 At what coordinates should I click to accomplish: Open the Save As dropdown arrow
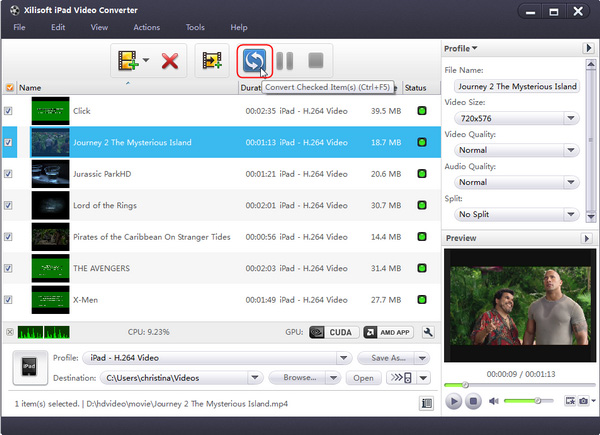coord(422,358)
